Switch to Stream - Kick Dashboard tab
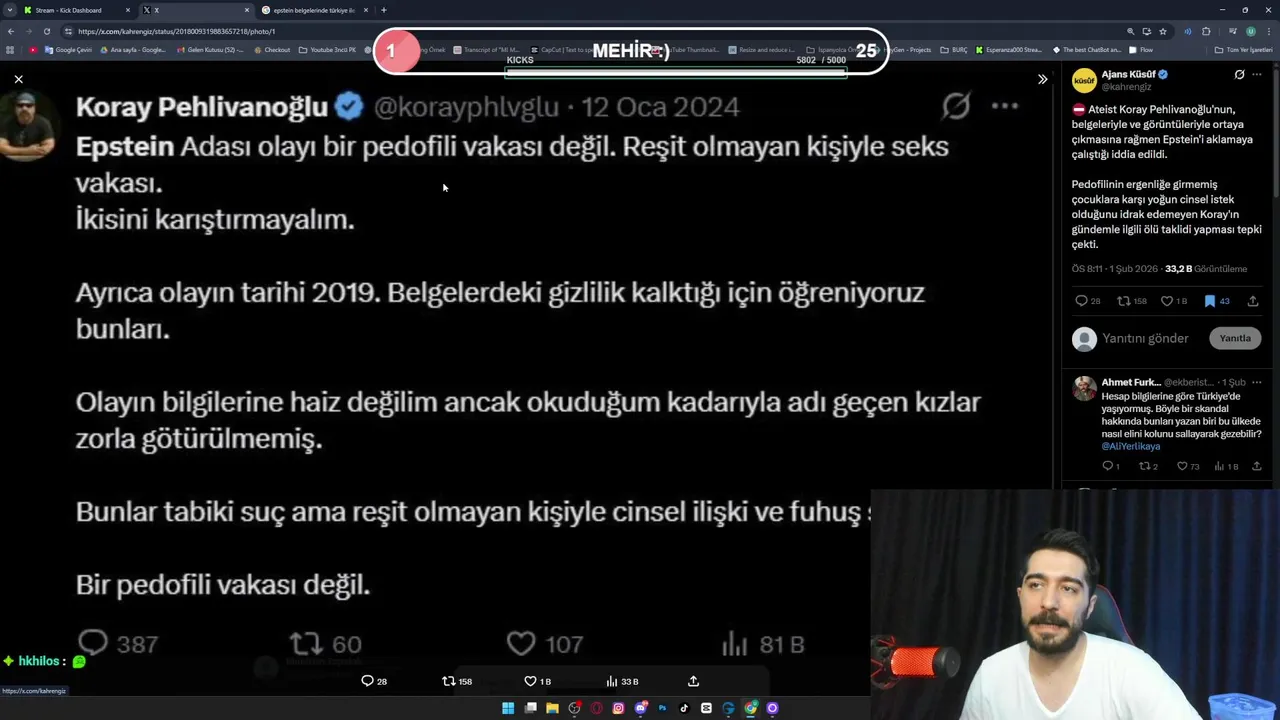The width and height of the screenshot is (1280, 720). 75,10
